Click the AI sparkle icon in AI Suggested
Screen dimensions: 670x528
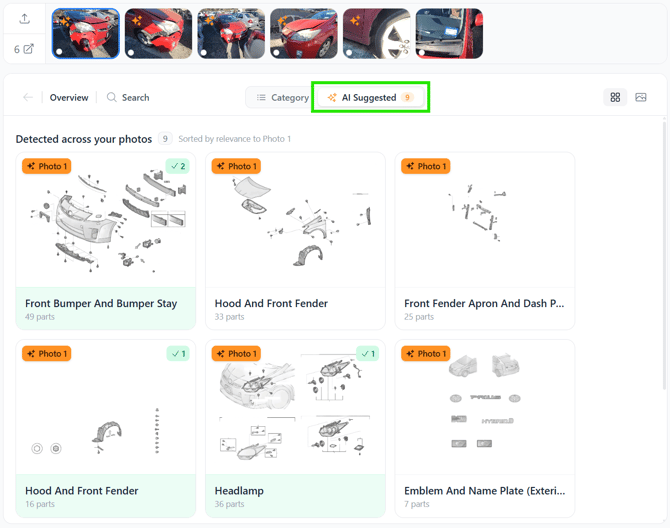coord(332,97)
